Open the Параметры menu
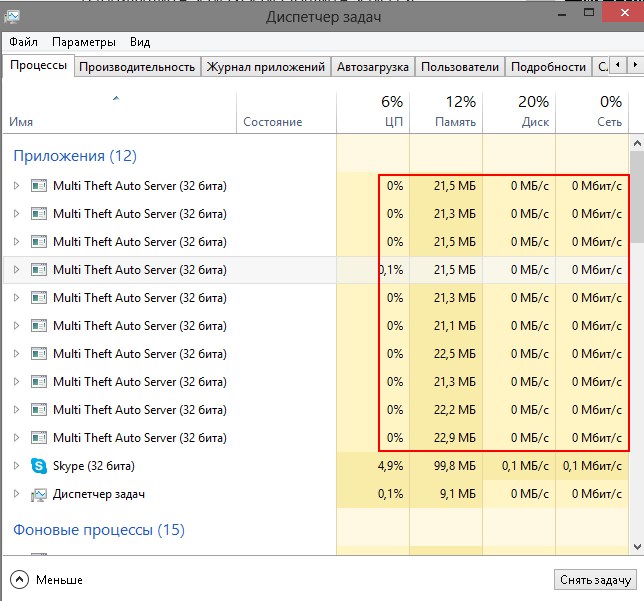The image size is (644, 601). point(84,42)
